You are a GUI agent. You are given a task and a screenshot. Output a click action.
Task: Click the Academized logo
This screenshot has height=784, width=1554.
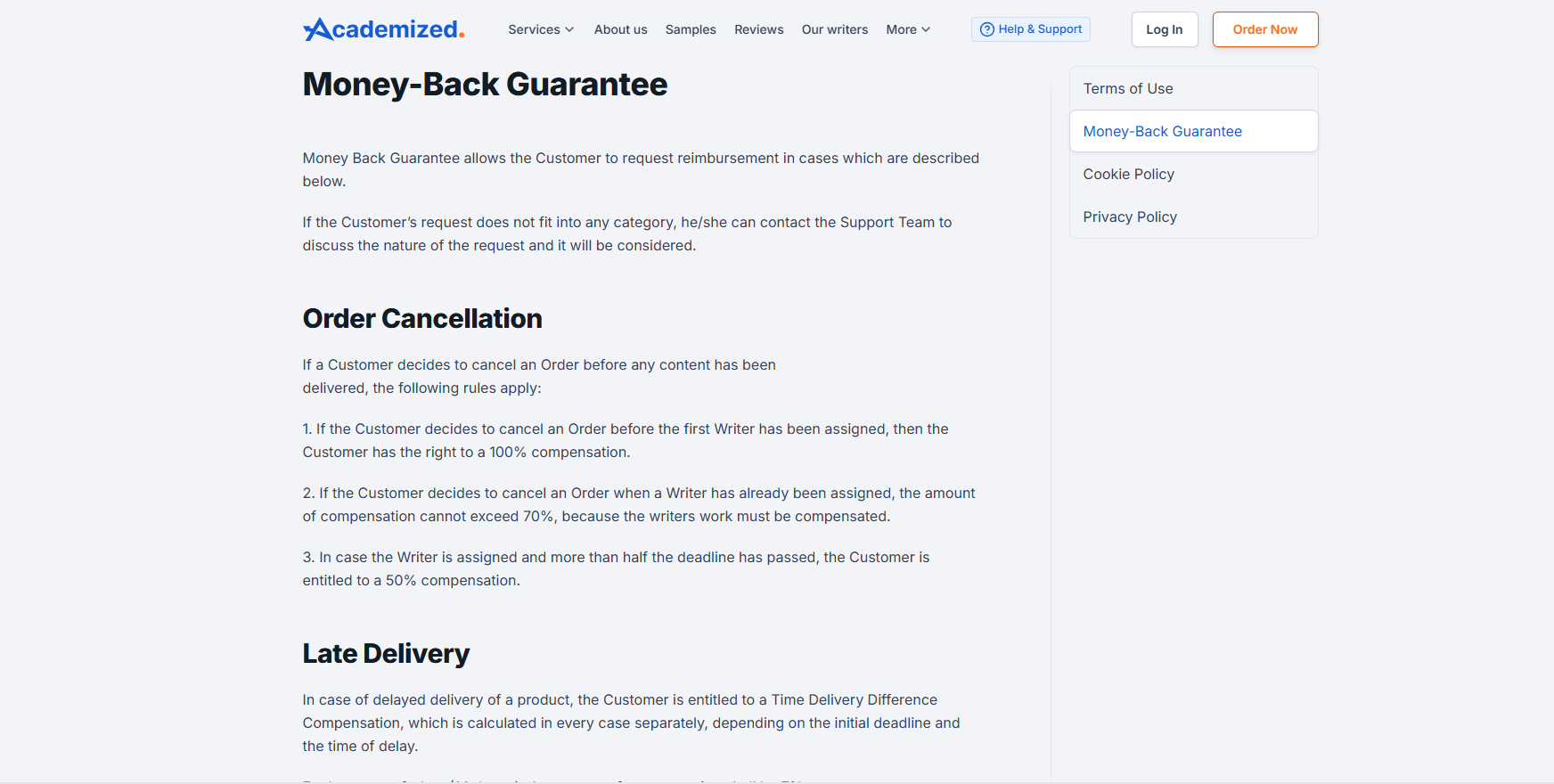coord(383,29)
